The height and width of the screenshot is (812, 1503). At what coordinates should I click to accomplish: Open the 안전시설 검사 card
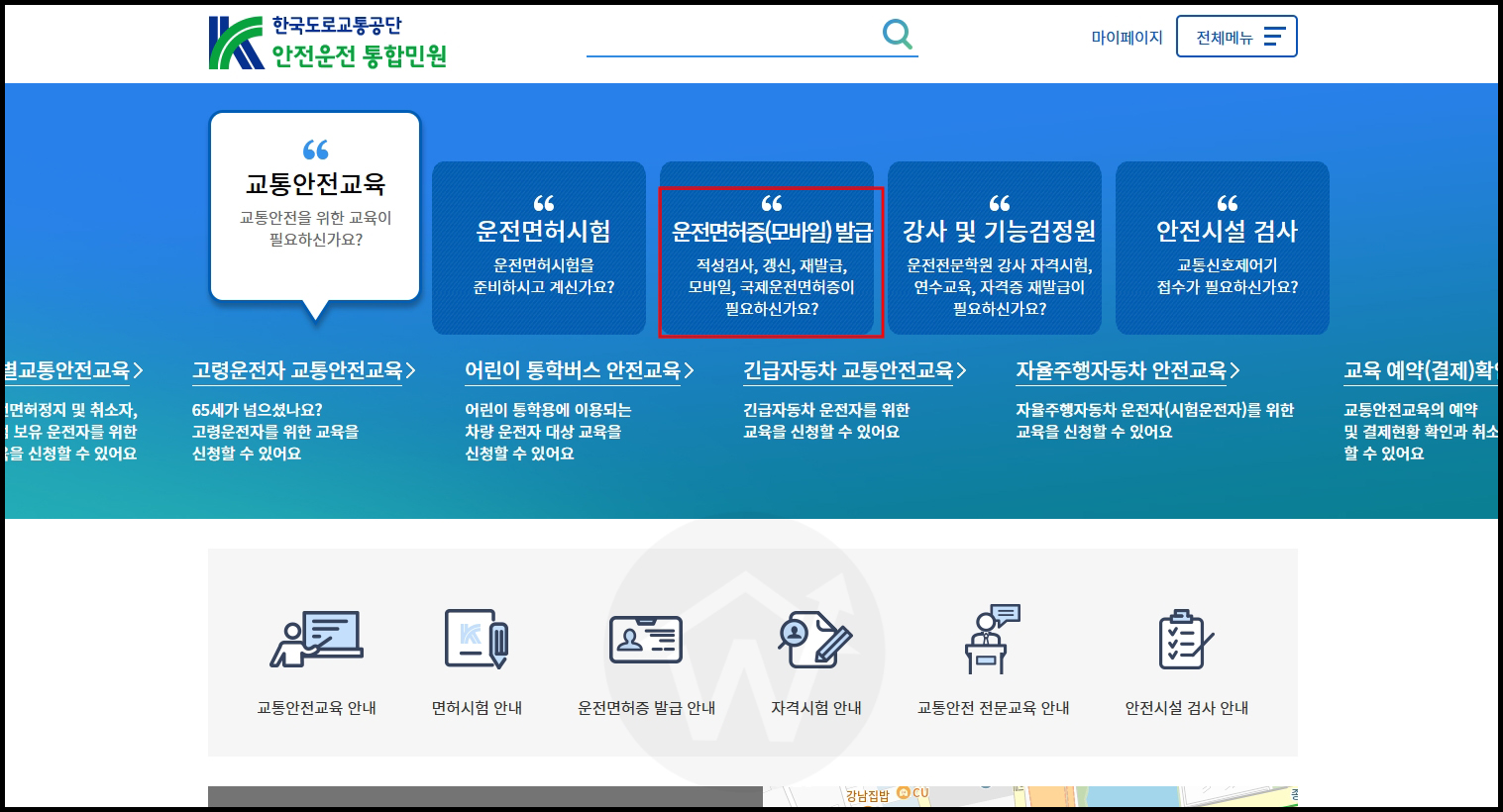pyautogui.click(x=1222, y=248)
